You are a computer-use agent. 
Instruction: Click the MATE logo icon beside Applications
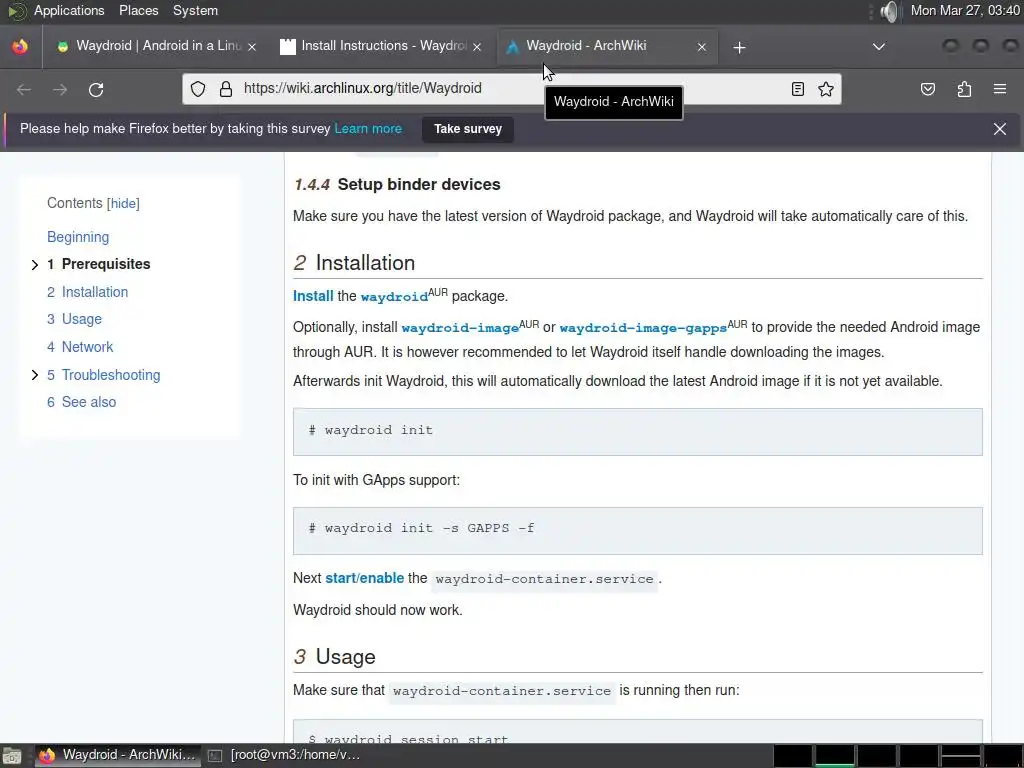(17, 11)
